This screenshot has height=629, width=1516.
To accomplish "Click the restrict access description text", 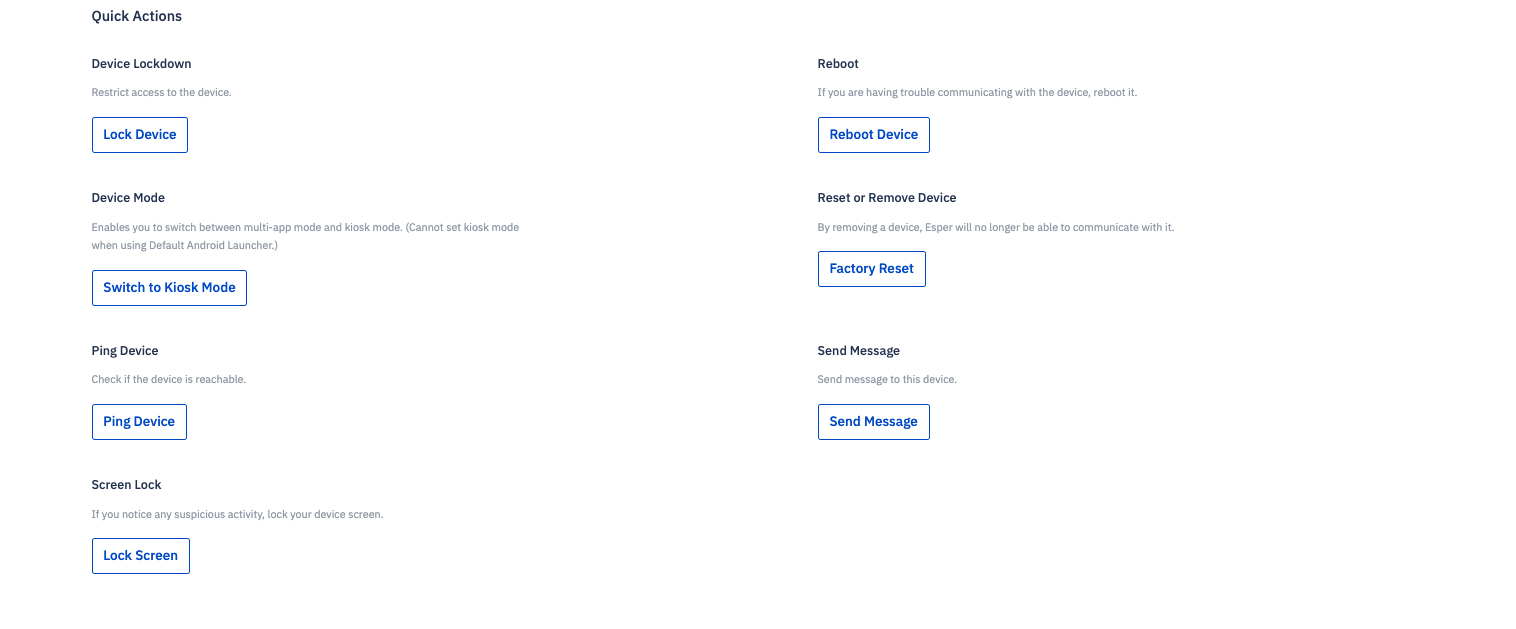I will tap(161, 92).
